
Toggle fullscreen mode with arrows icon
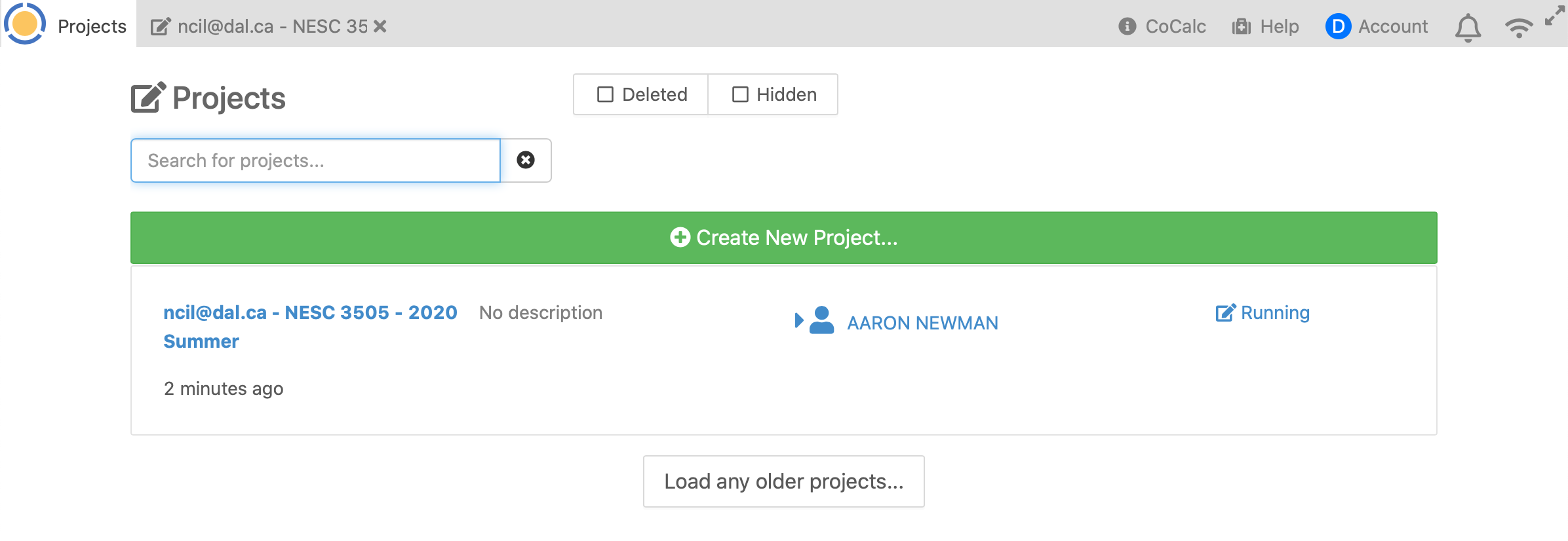[1554, 15]
